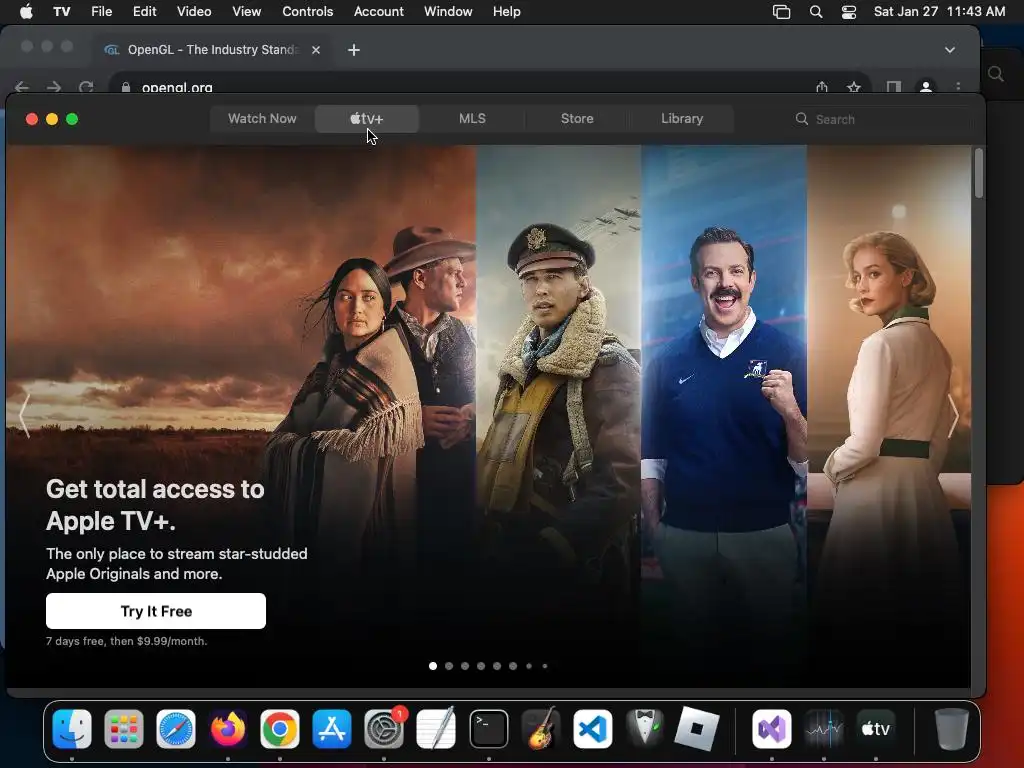Open Terminal from the dock

click(488, 729)
